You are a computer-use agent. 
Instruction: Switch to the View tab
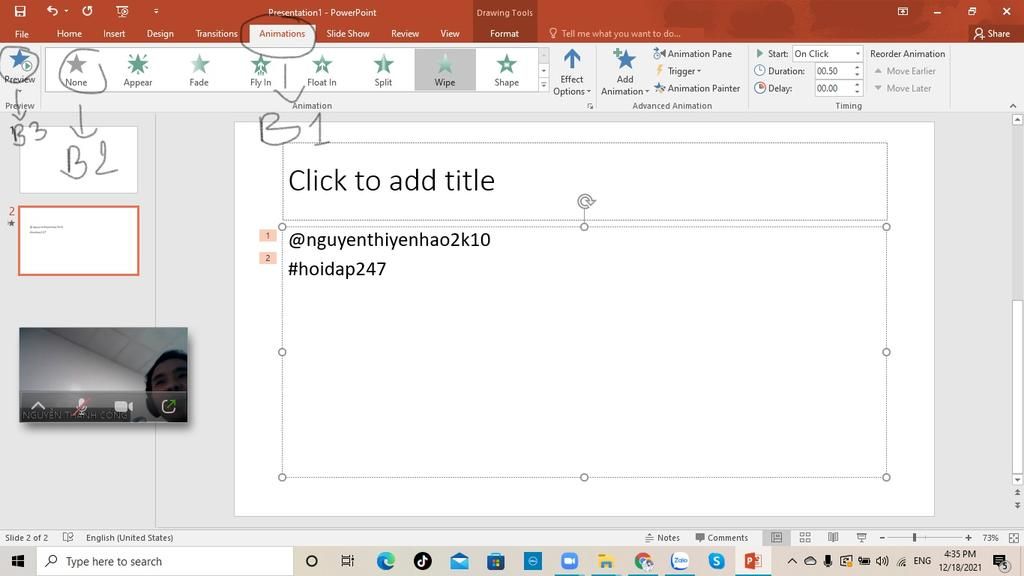coord(450,33)
